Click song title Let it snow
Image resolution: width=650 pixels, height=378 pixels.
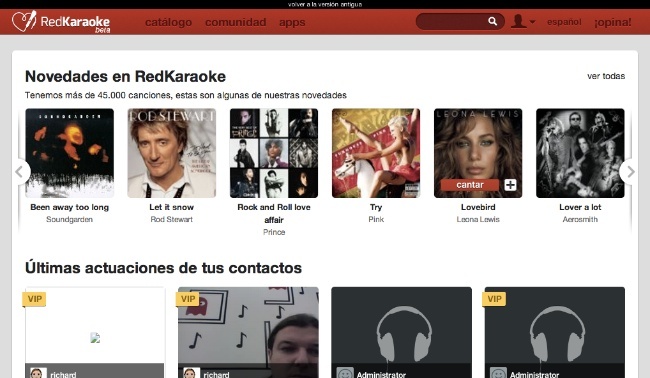(x=172, y=207)
